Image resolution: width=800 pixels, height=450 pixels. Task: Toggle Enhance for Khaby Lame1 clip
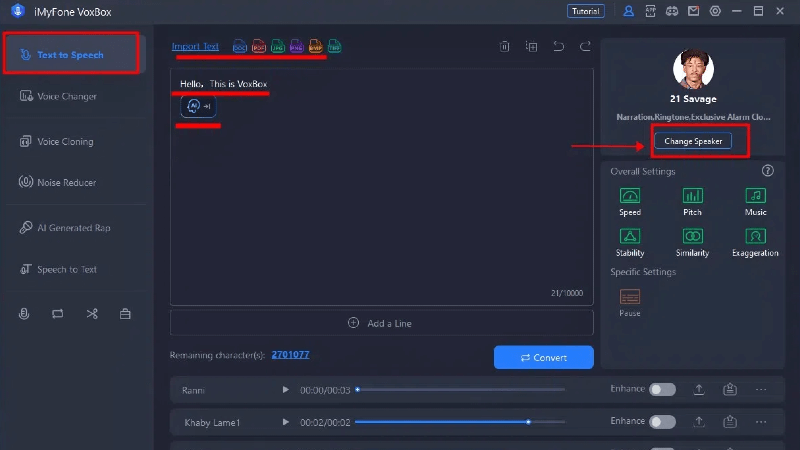point(662,422)
